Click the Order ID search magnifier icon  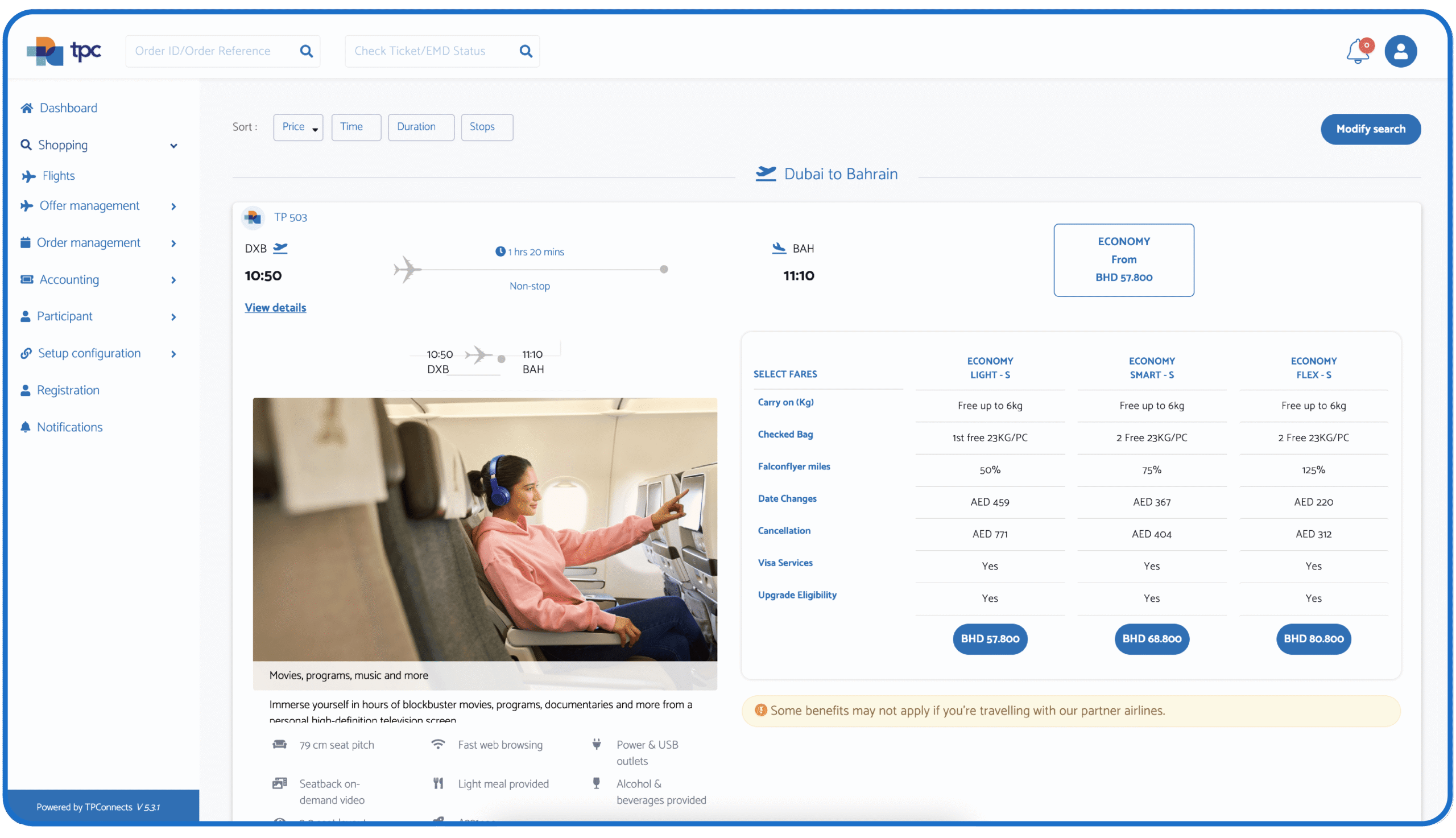point(307,51)
